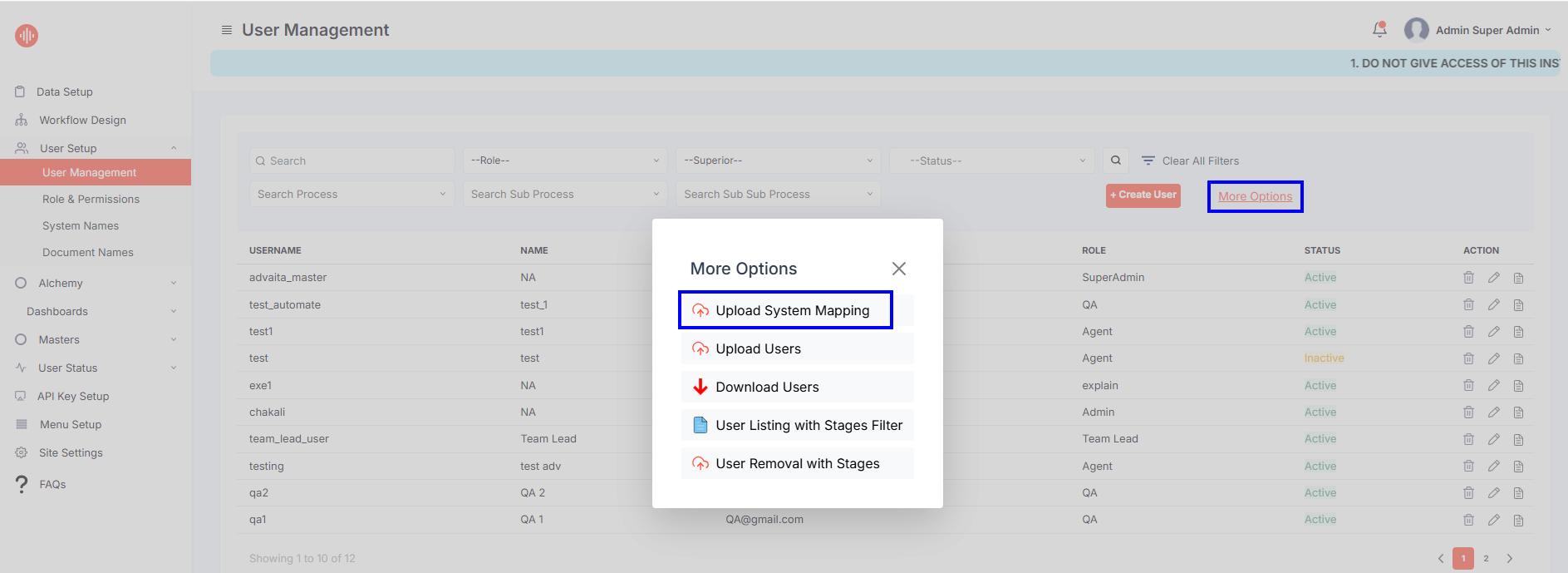
Task: Click the Inactive status for test
Action: [1324, 358]
